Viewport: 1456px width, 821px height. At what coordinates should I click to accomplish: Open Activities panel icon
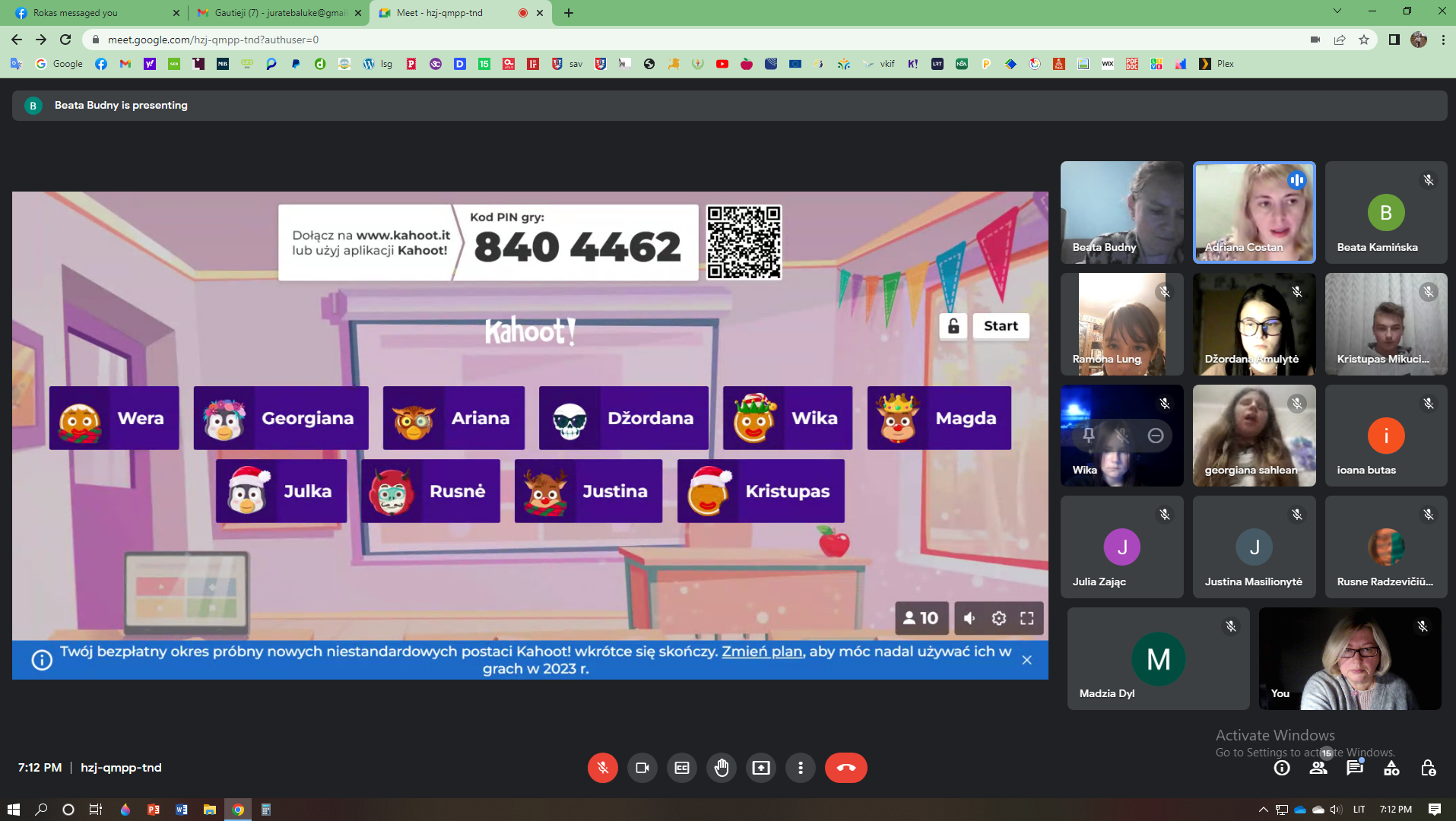pyautogui.click(x=1391, y=768)
